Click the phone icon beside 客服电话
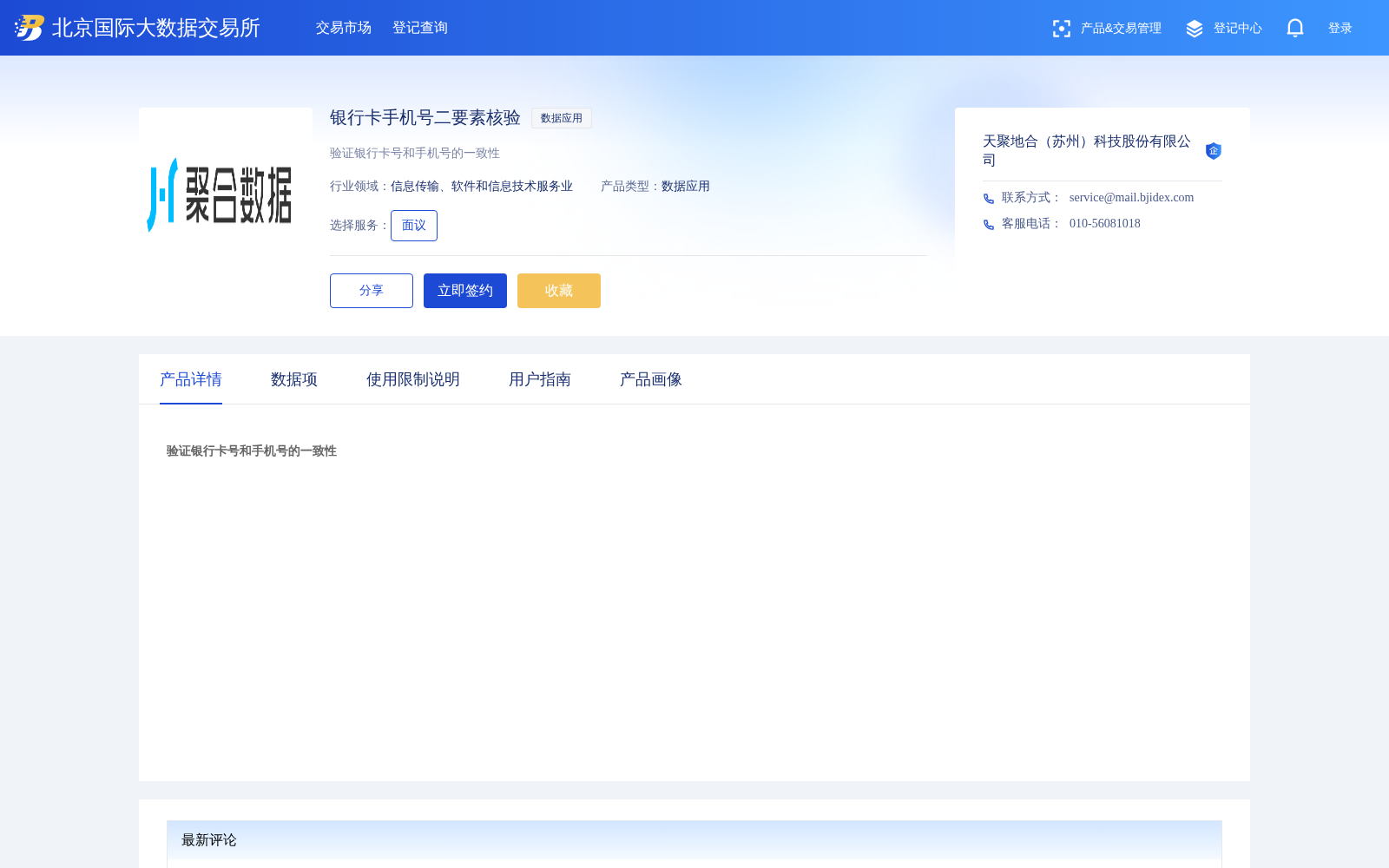 [x=989, y=225]
